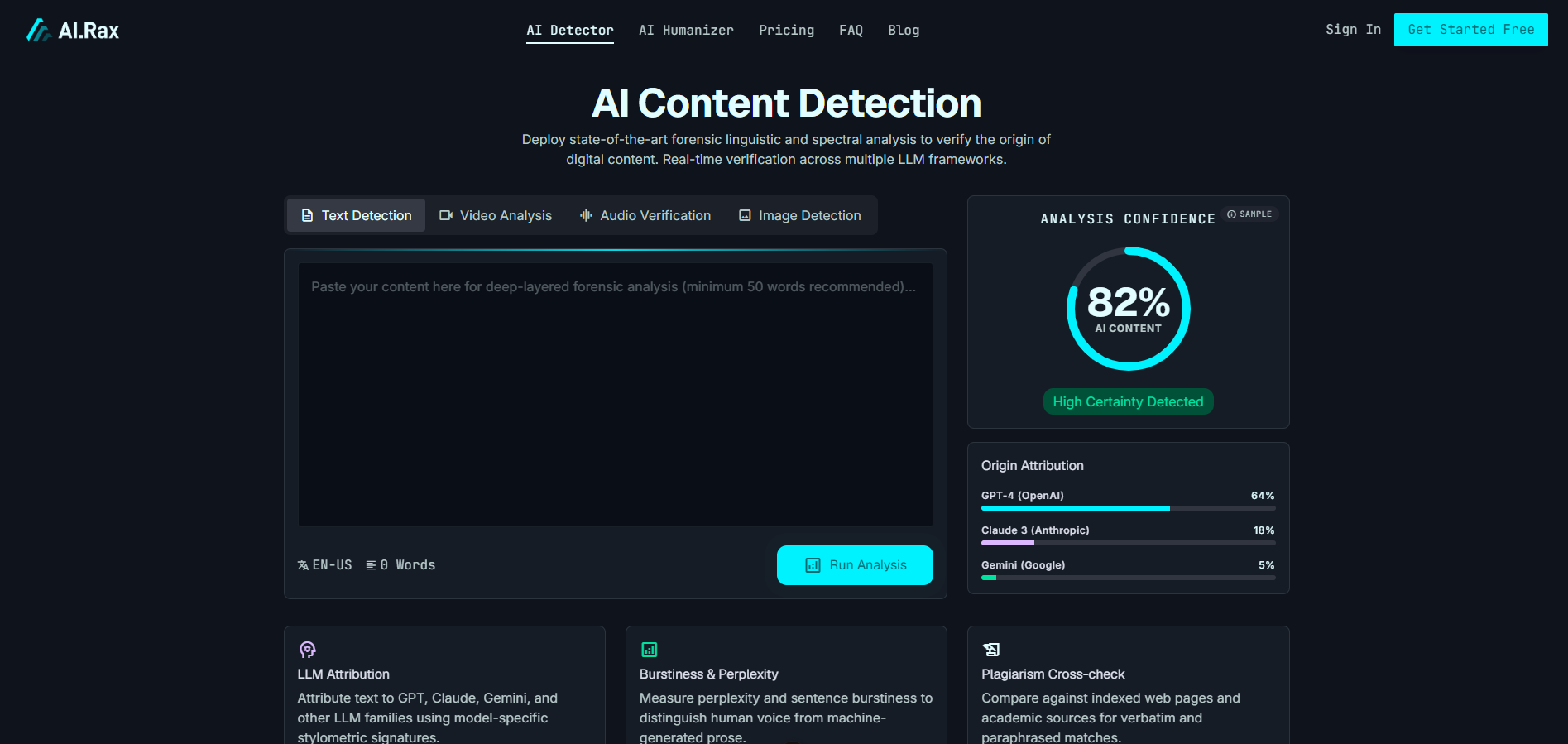The image size is (1568, 744).
Task: Click the Plagiarism Cross-check icon
Action: (x=991, y=650)
